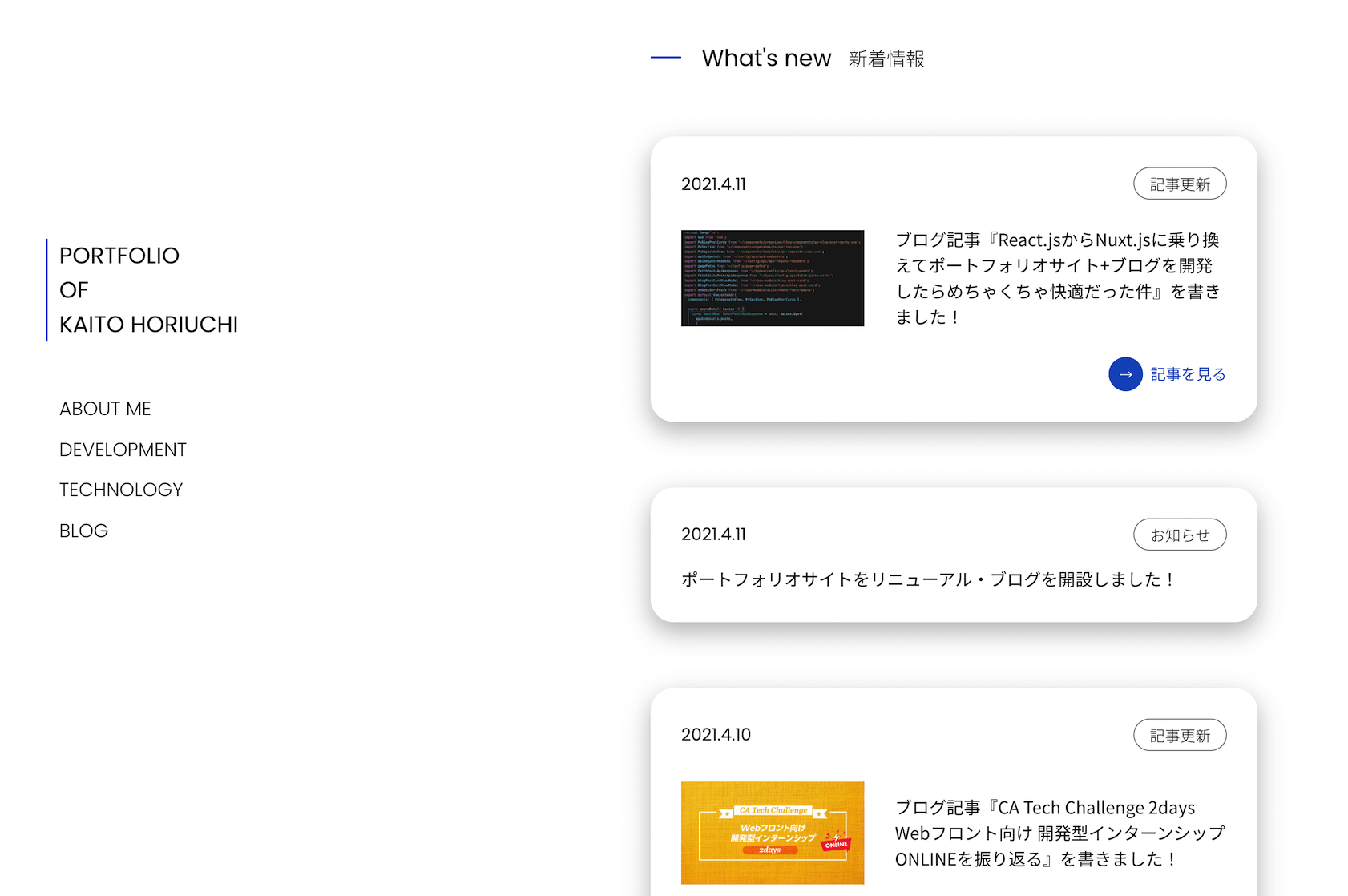Screen dimensions: 1348x896
Task: Click the 2021.4.11 date on the top card
Action: click(713, 184)
